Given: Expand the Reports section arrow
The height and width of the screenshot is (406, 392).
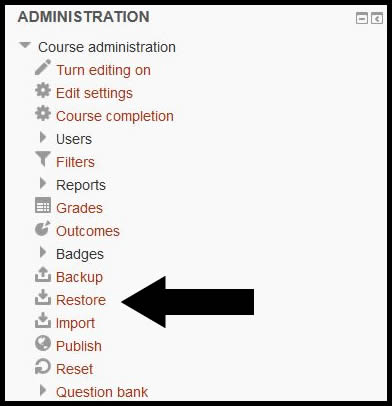Looking at the screenshot, I should pyautogui.click(x=43, y=183).
